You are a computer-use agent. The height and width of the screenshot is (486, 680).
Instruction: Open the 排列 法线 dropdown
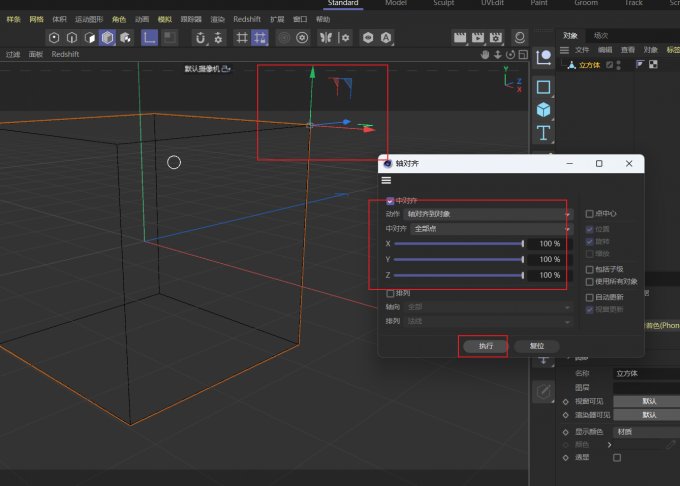point(488,321)
